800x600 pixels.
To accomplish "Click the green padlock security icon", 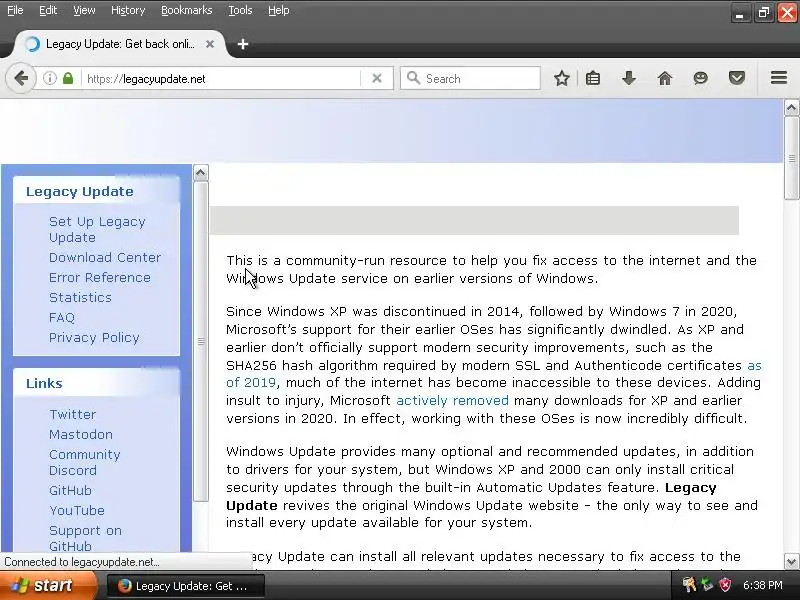I will [68, 79].
